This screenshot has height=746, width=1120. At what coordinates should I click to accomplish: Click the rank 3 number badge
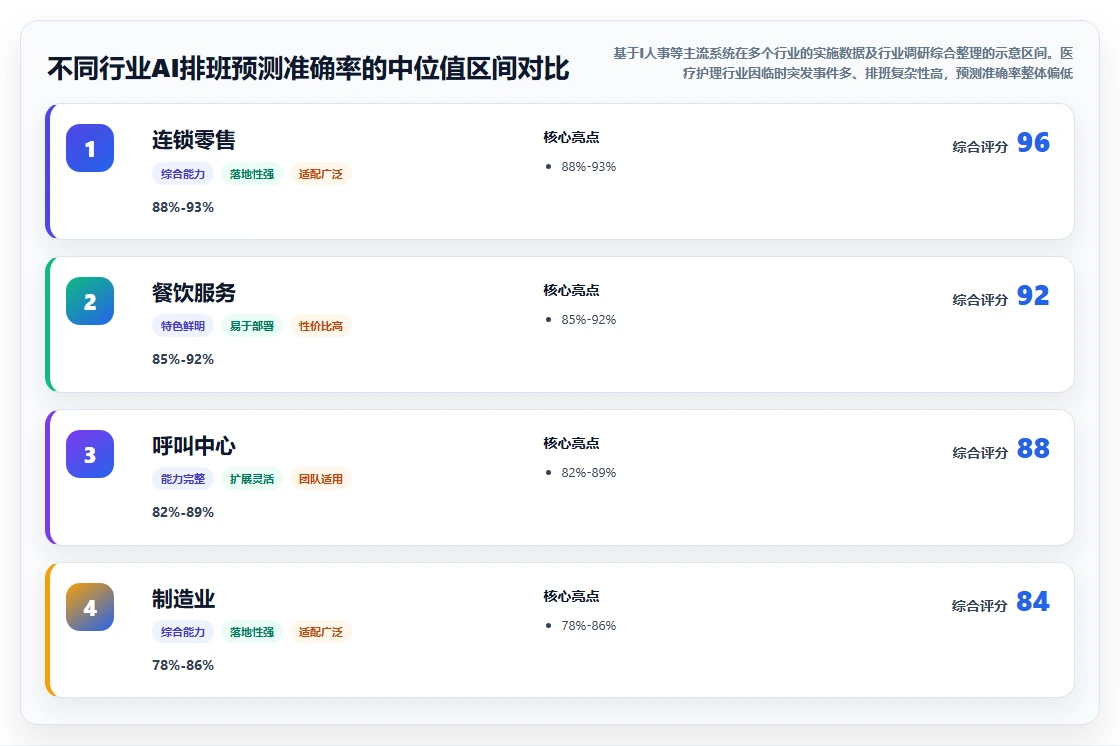[90, 454]
